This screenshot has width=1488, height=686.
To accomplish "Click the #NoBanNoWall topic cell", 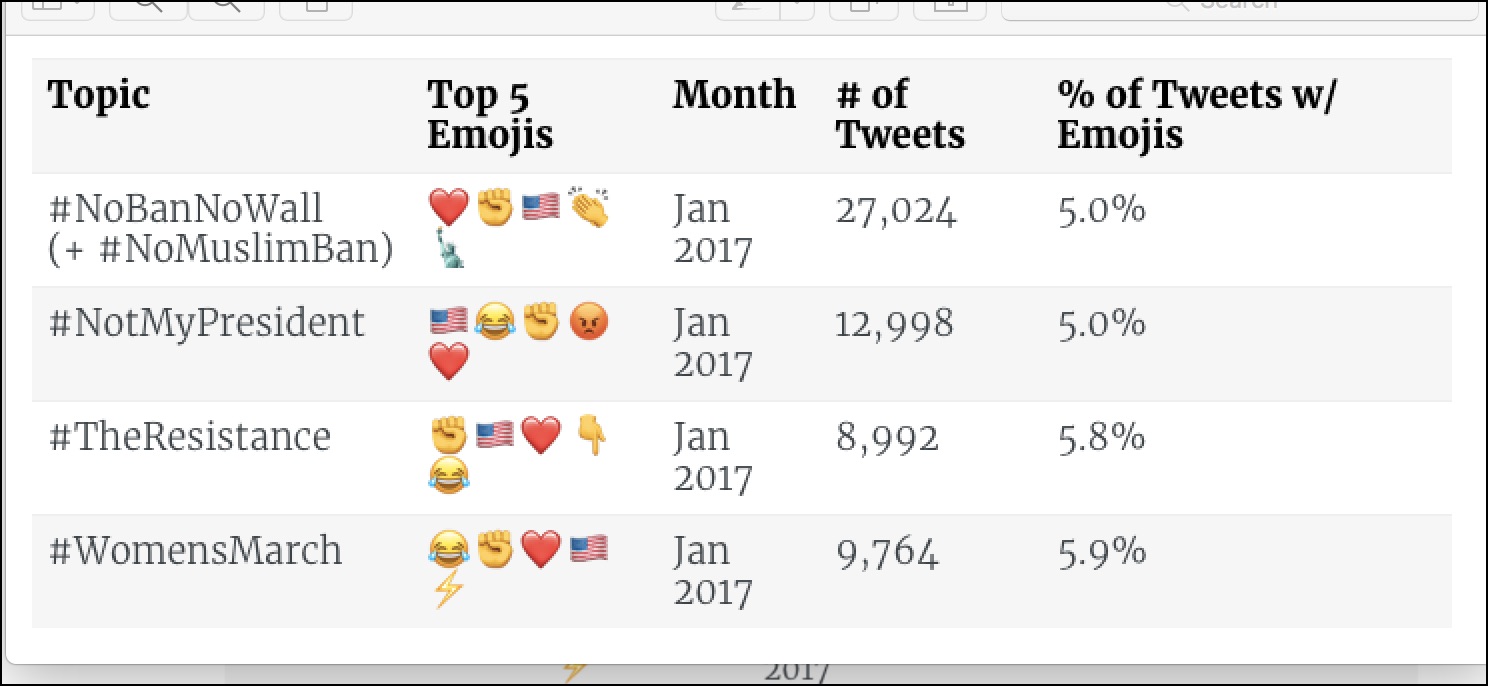I will [x=220, y=229].
